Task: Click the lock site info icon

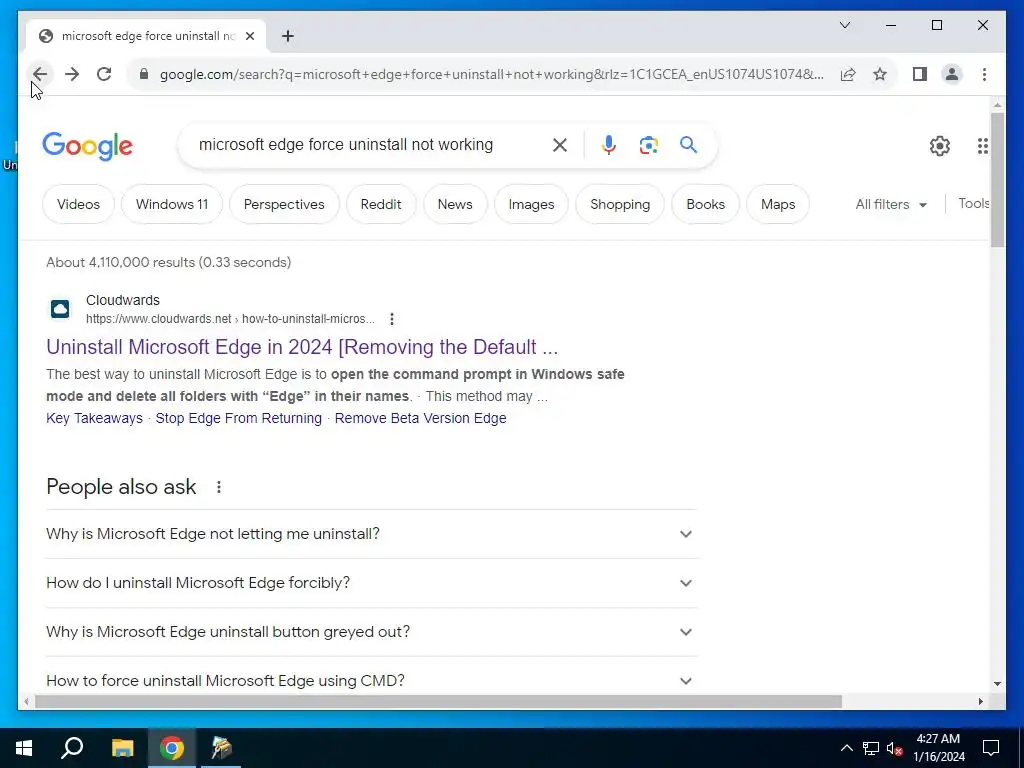Action: [x=144, y=74]
